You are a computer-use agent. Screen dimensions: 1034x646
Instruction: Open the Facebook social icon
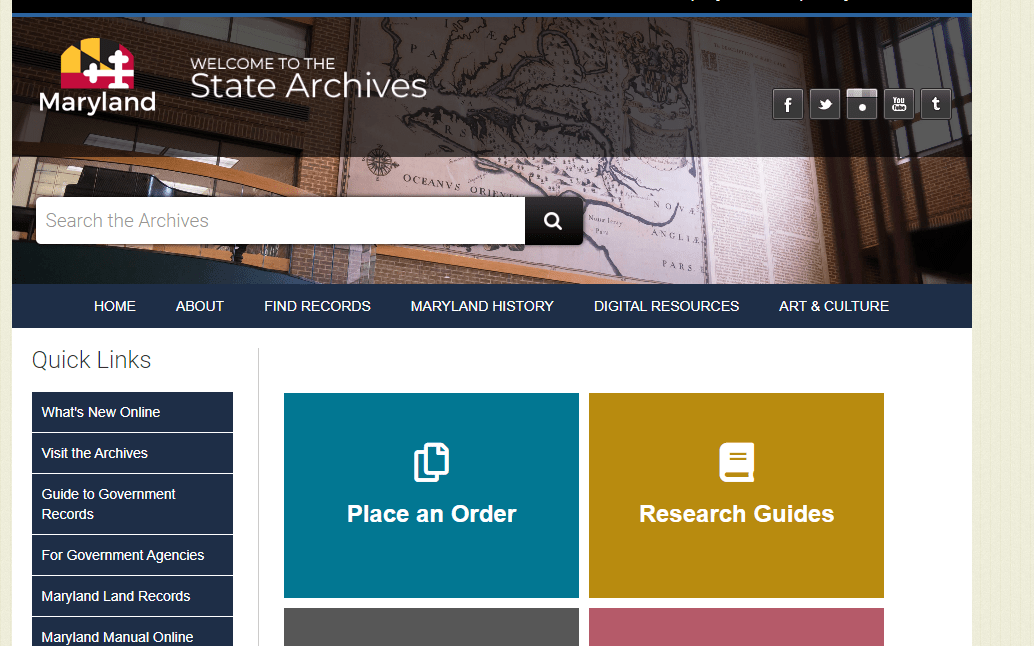(787, 104)
